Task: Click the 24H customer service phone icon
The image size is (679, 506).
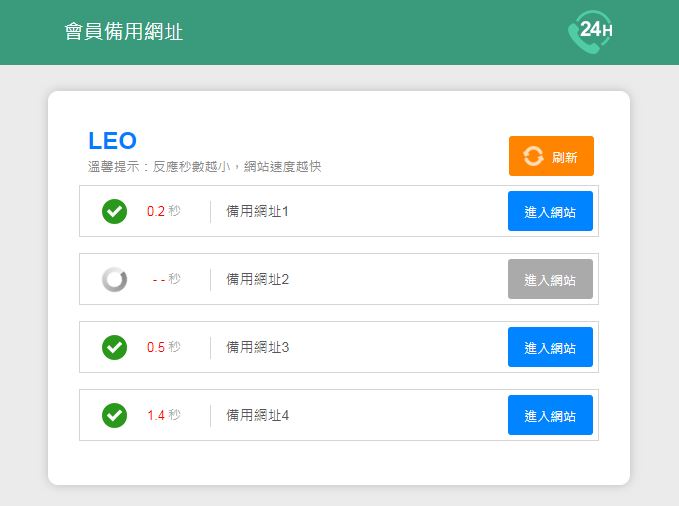Action: point(589,31)
